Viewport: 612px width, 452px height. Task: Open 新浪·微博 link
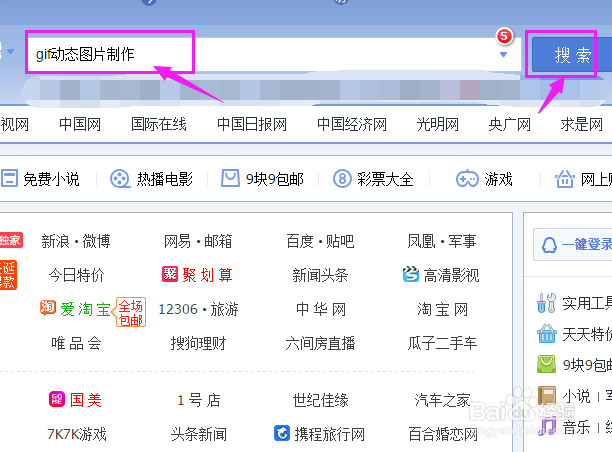pyautogui.click(x=76, y=241)
